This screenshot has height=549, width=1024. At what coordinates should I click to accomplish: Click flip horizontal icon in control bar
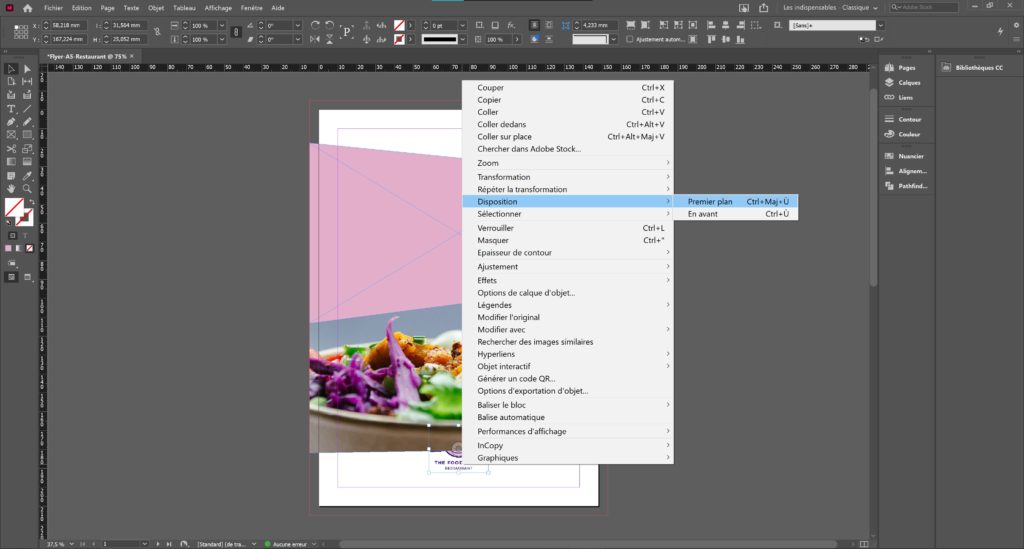pos(315,39)
